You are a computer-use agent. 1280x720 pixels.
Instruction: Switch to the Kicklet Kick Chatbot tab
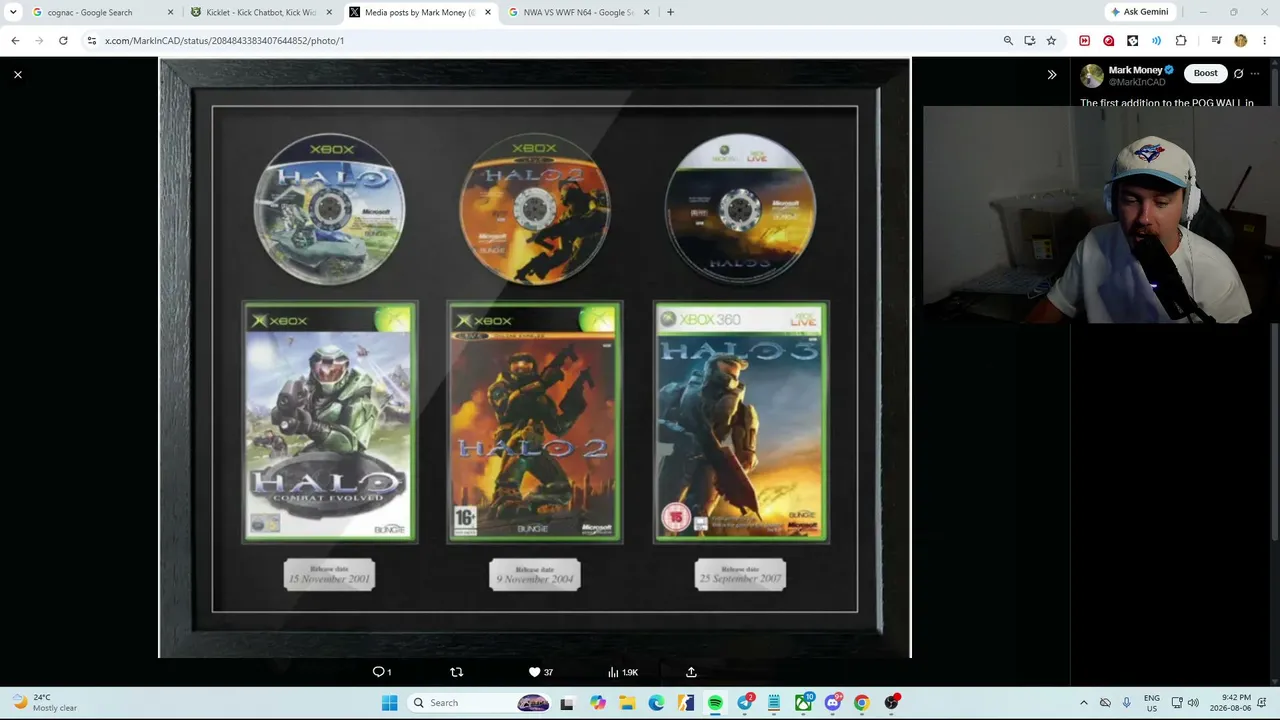point(262,12)
